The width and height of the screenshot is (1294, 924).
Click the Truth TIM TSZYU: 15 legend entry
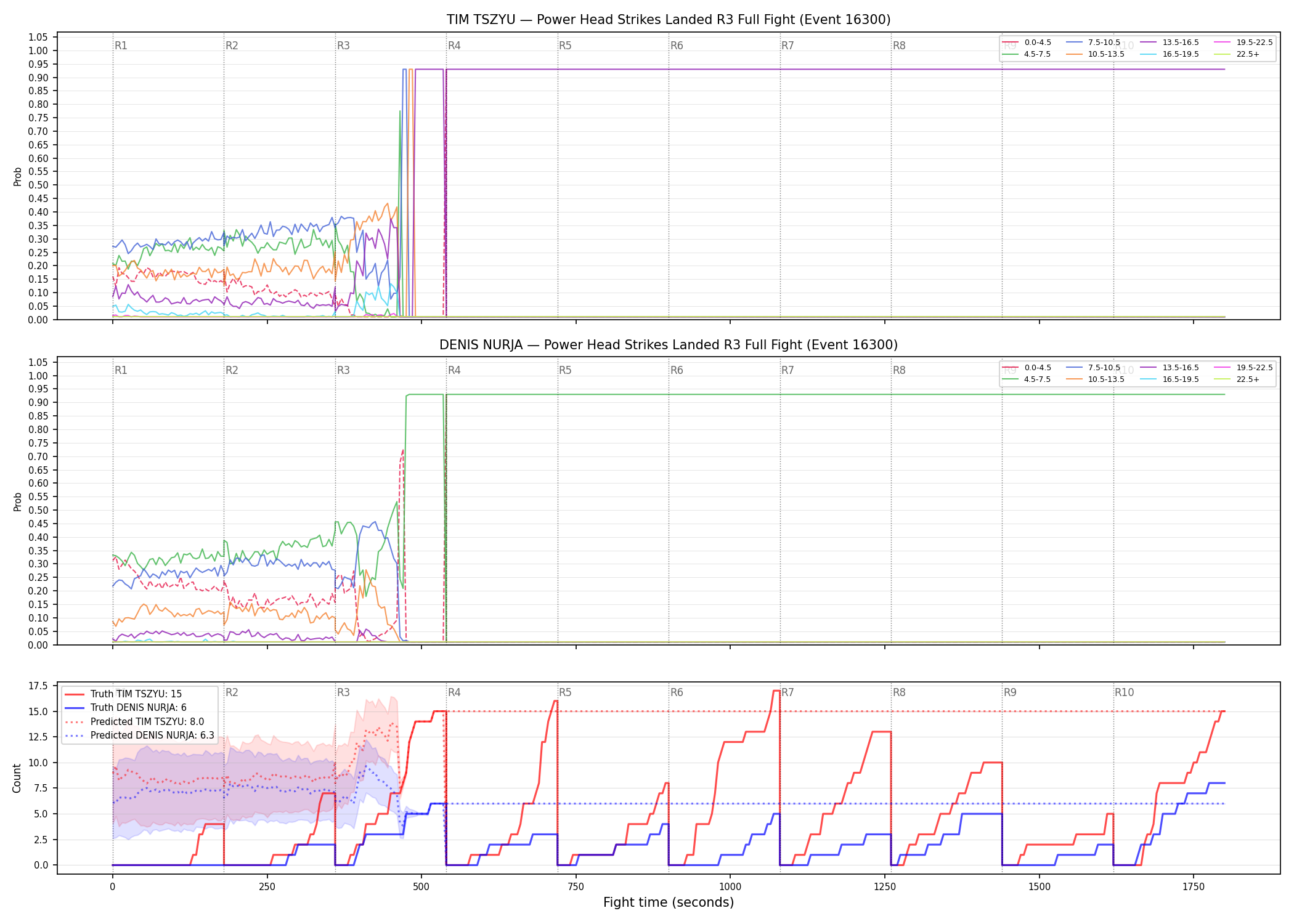click(123, 694)
